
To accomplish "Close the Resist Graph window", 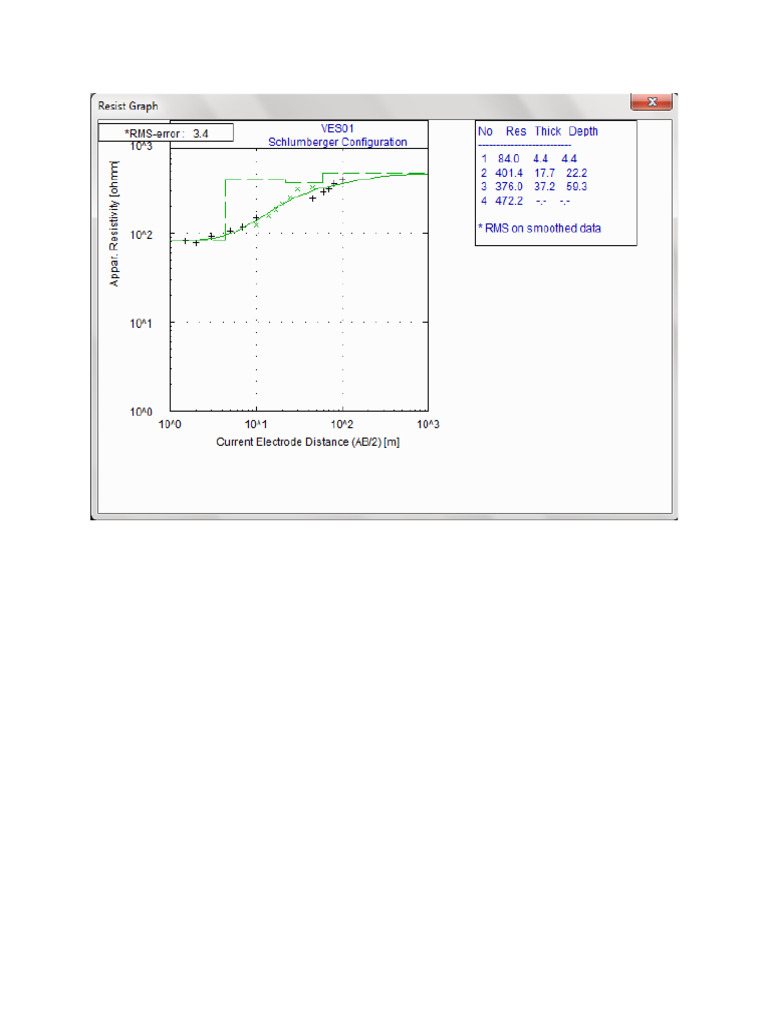I will point(651,102).
